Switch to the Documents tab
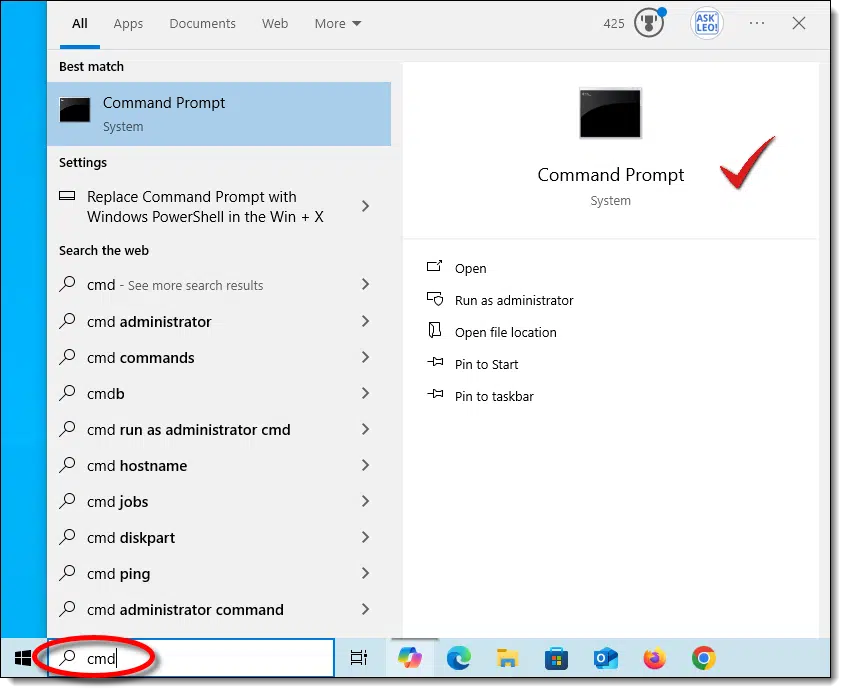 click(x=203, y=24)
